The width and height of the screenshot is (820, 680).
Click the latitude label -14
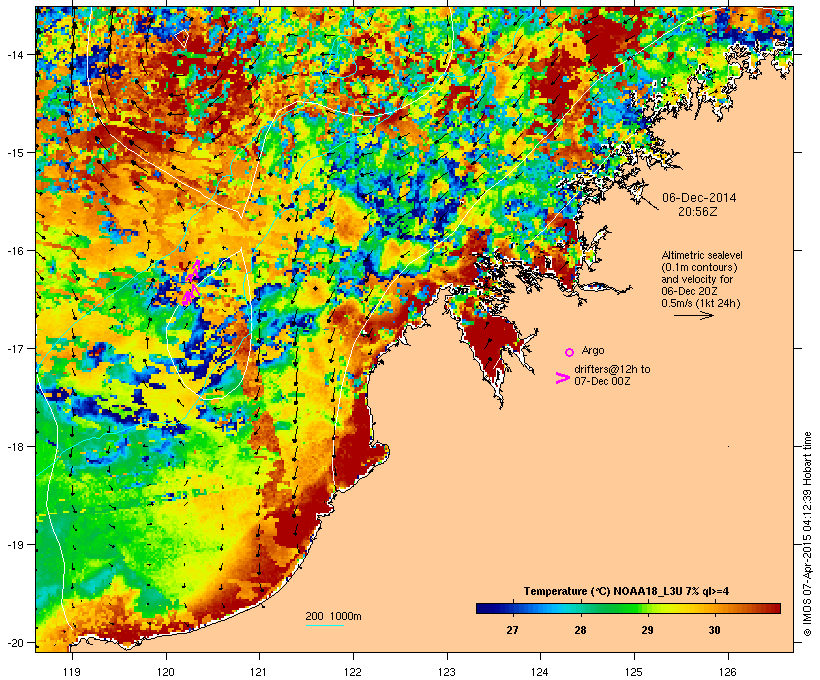pyautogui.click(x=14, y=54)
